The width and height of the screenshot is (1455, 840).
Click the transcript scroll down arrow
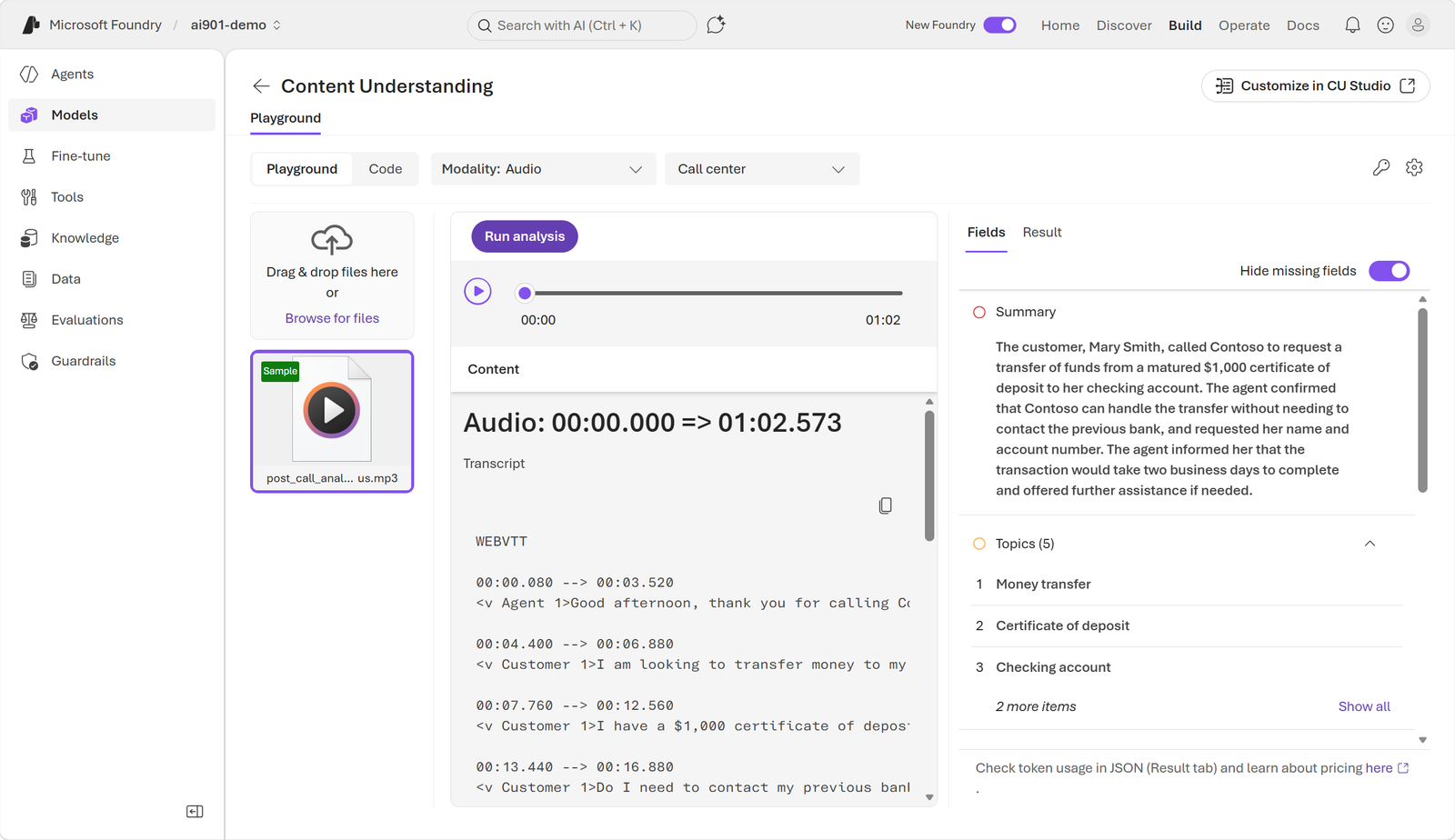pyautogui.click(x=929, y=797)
